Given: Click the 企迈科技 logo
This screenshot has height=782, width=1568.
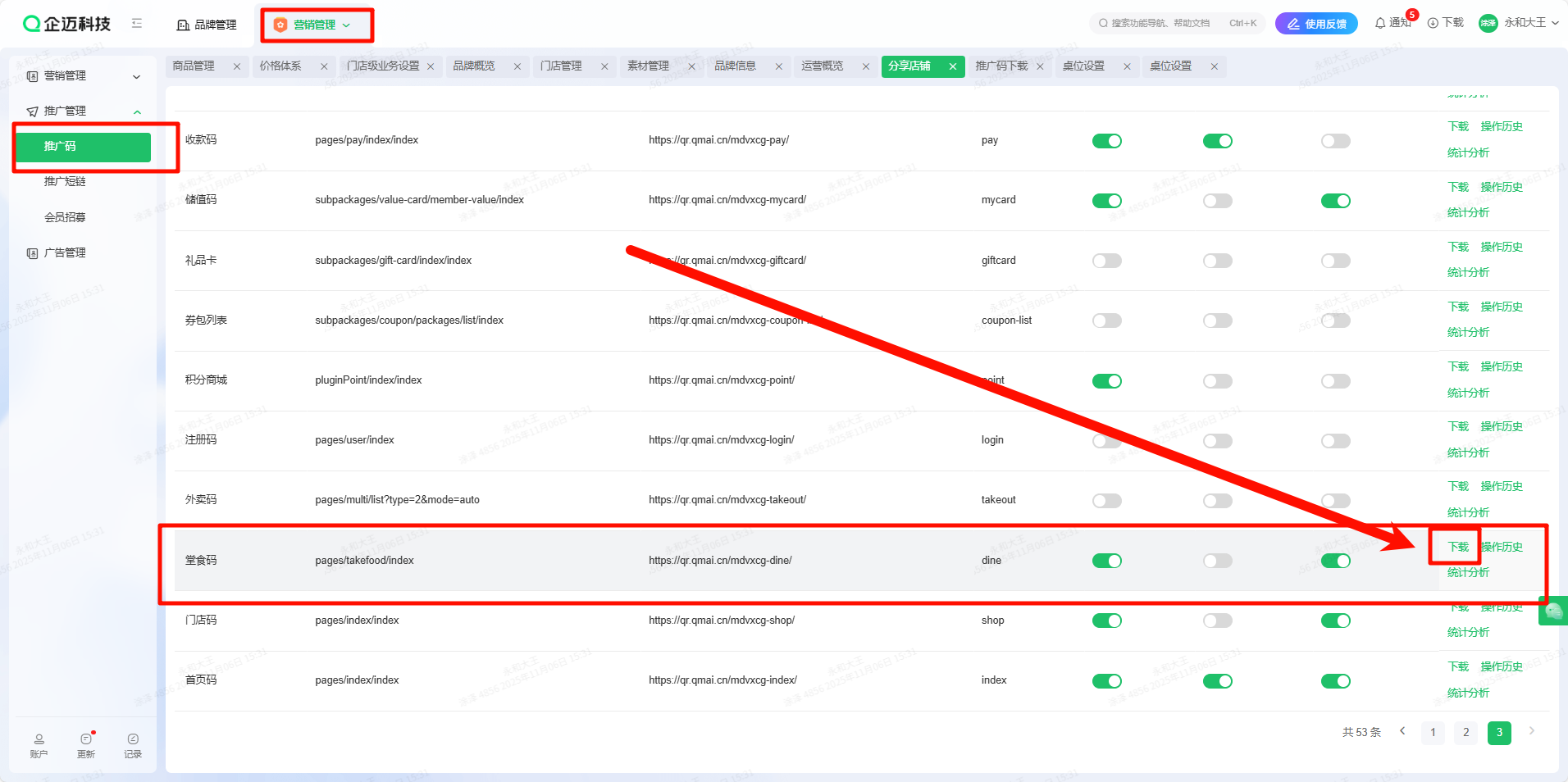Looking at the screenshot, I should (67, 24).
